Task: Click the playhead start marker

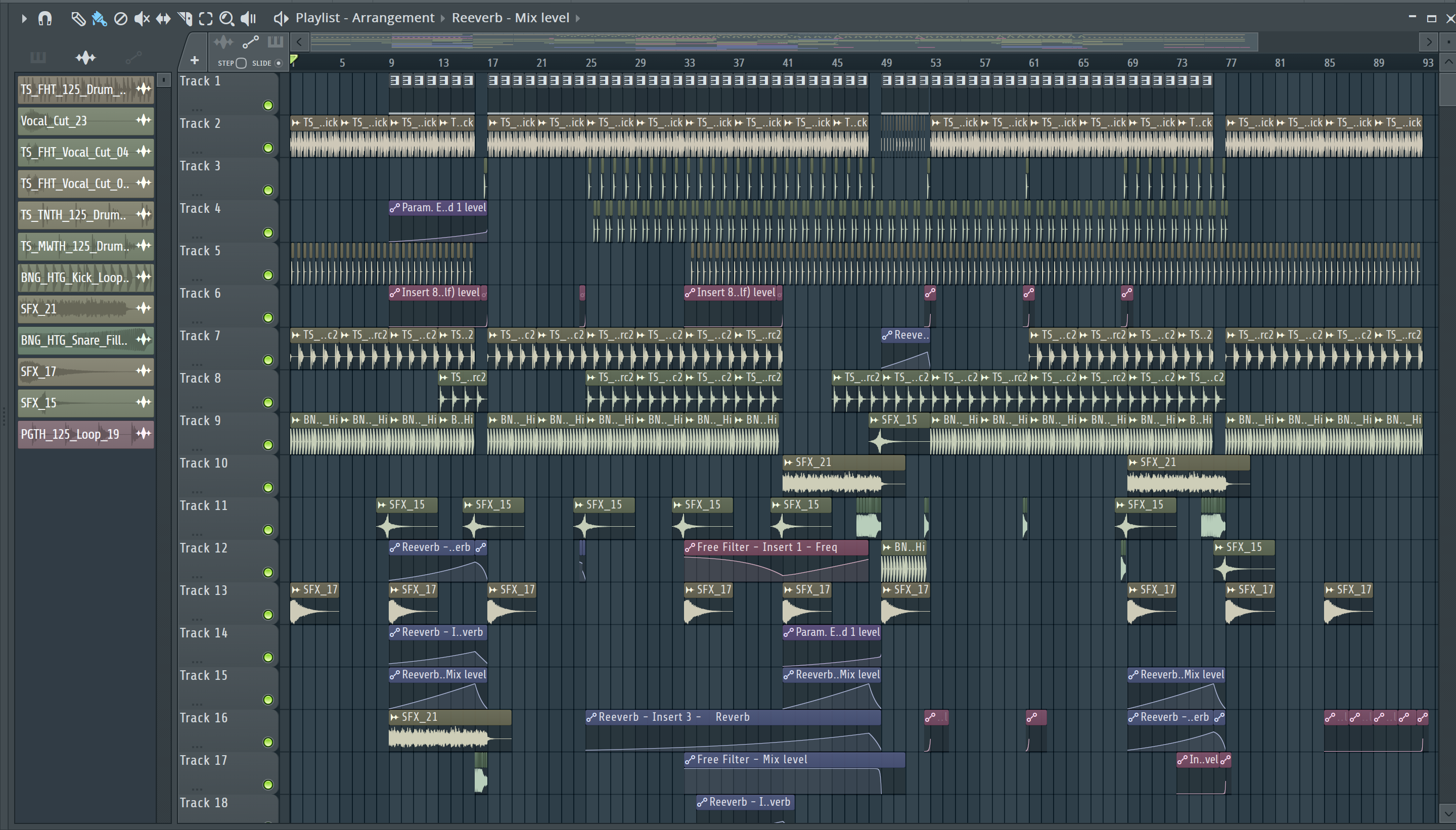Action: [294, 59]
